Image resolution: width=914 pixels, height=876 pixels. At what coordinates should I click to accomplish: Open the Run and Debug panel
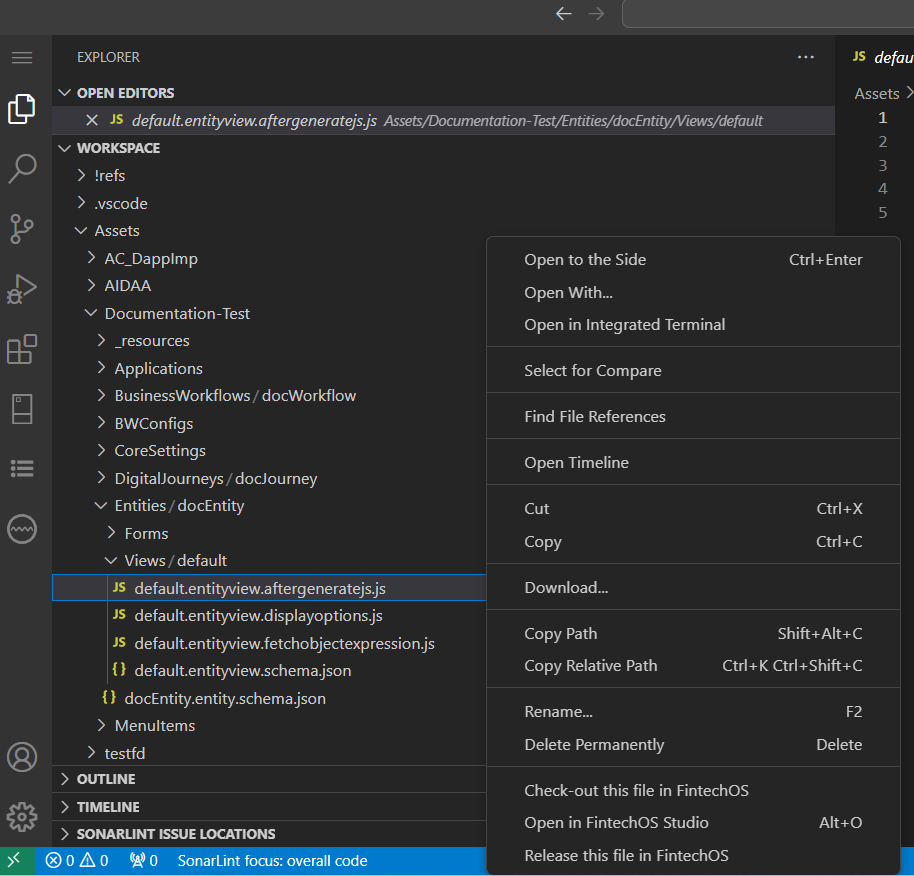pyautogui.click(x=22, y=289)
